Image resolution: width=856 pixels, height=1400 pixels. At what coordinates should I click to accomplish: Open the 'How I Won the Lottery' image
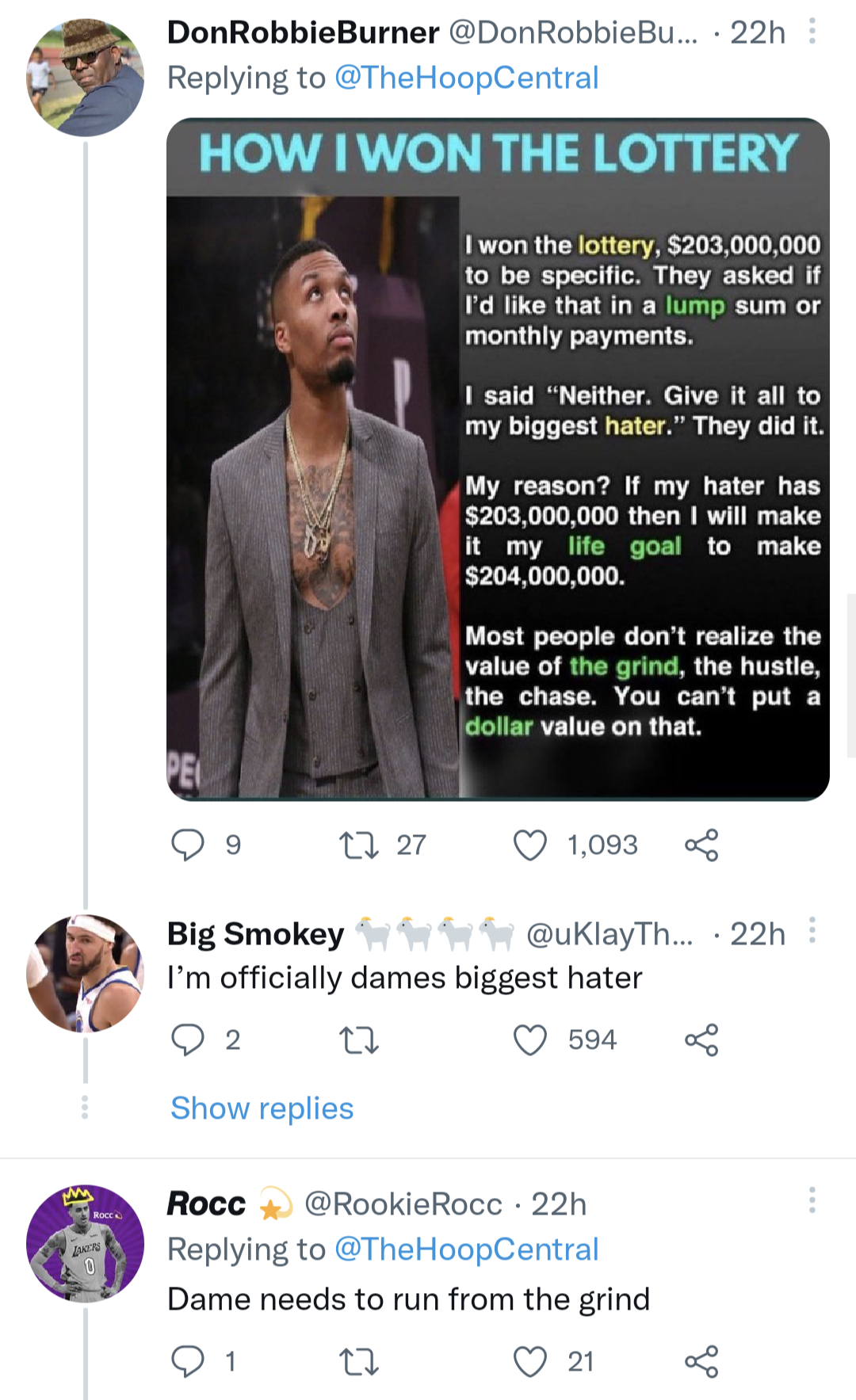coord(498,460)
